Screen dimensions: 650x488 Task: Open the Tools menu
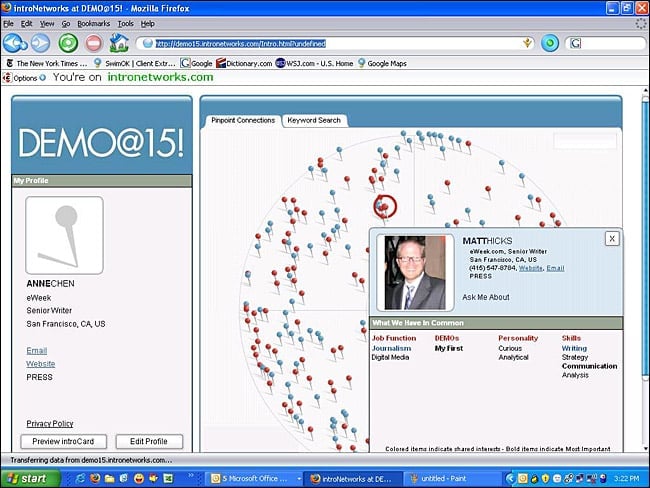(125, 24)
